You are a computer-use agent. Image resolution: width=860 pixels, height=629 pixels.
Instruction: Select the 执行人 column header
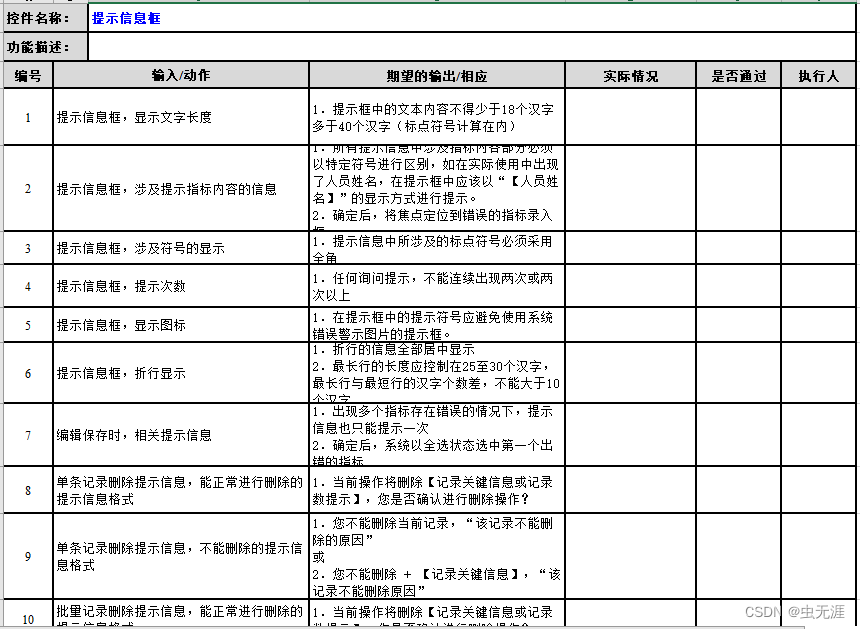(x=818, y=75)
